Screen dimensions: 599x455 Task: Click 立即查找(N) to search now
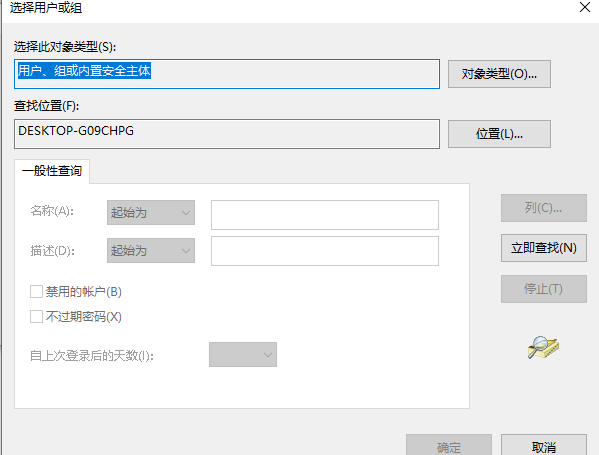tap(544, 248)
